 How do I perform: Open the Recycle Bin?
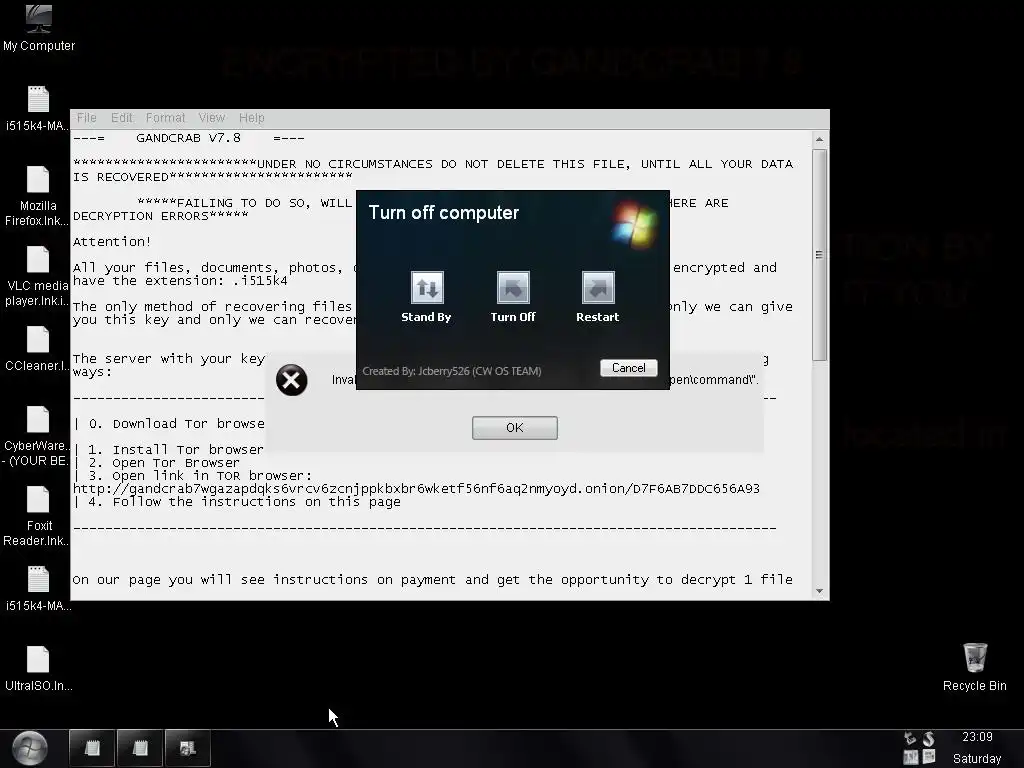click(x=974, y=667)
